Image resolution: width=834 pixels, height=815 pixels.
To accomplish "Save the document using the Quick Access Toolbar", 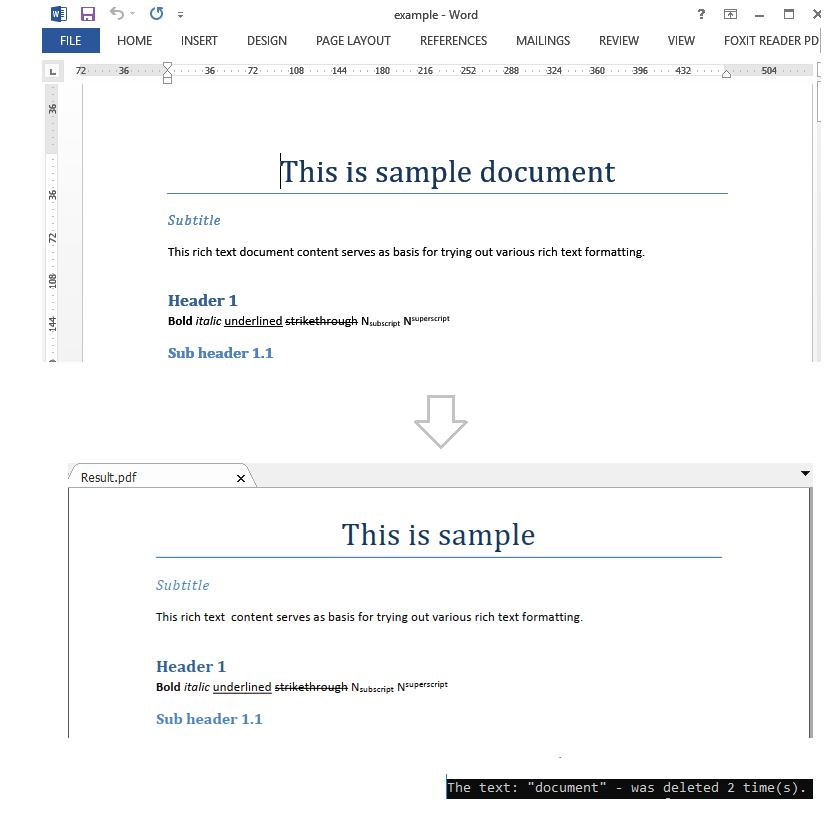I will click(x=88, y=13).
